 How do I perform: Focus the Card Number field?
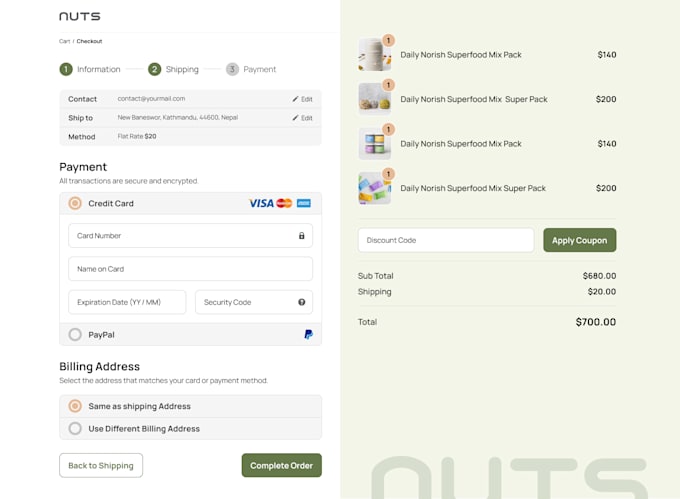point(190,236)
